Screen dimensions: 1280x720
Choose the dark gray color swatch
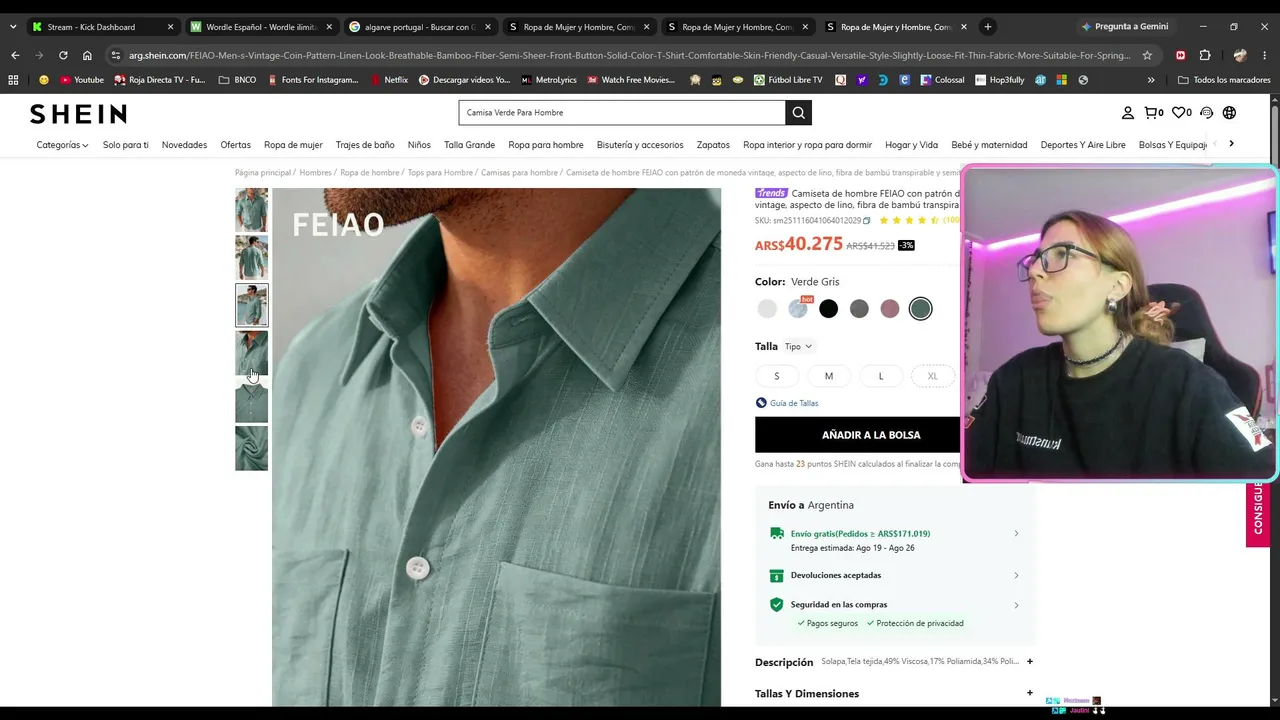click(859, 309)
